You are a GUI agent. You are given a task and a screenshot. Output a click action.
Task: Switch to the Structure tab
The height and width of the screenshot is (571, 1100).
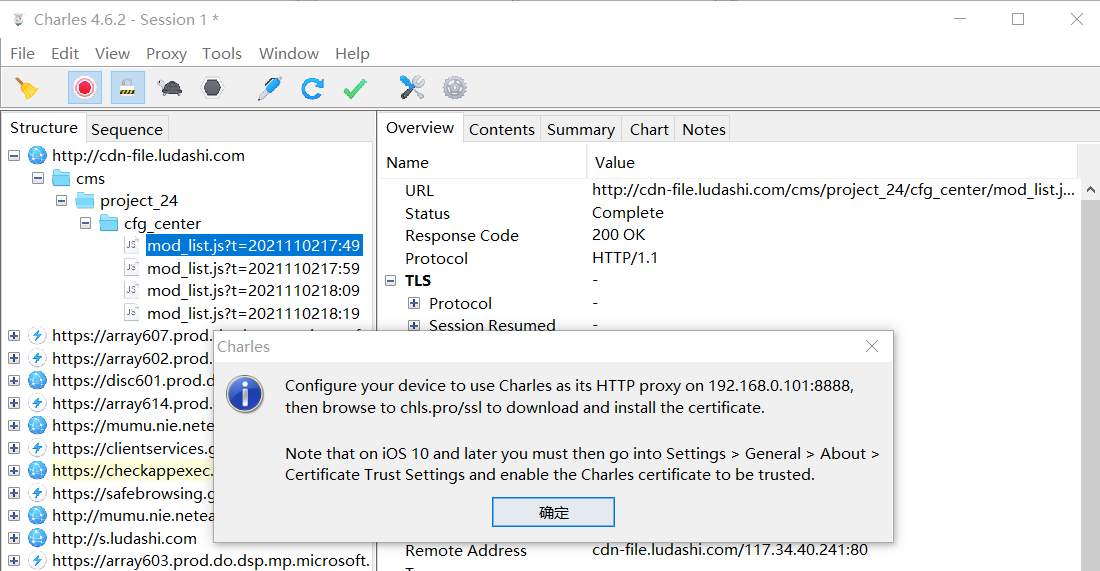click(43, 128)
